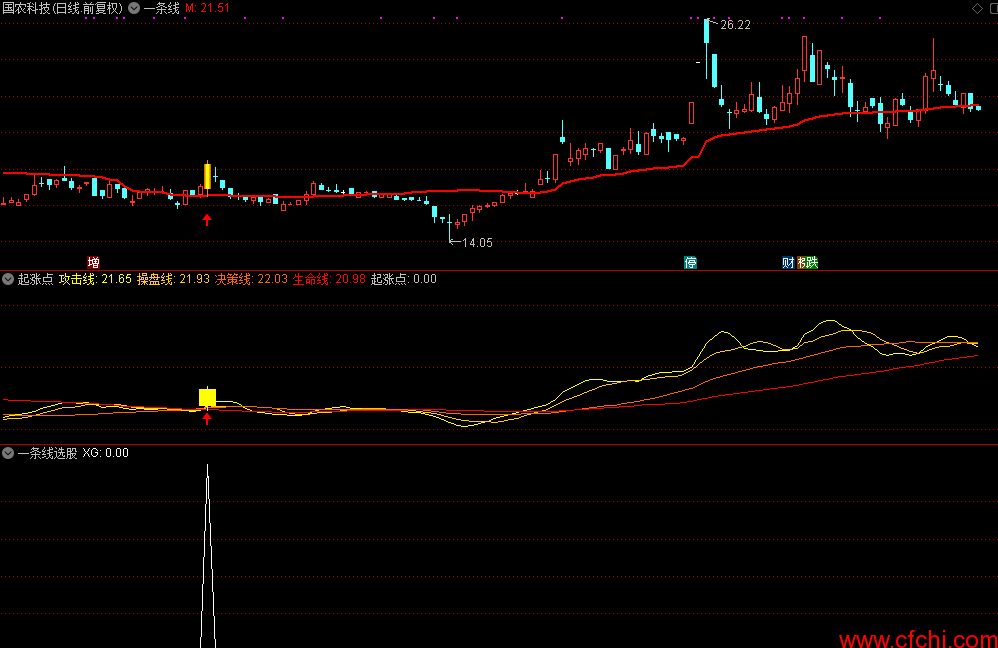Image resolution: width=998 pixels, height=648 pixels.
Task: Click the diamond icon at top right
Action: point(977,8)
